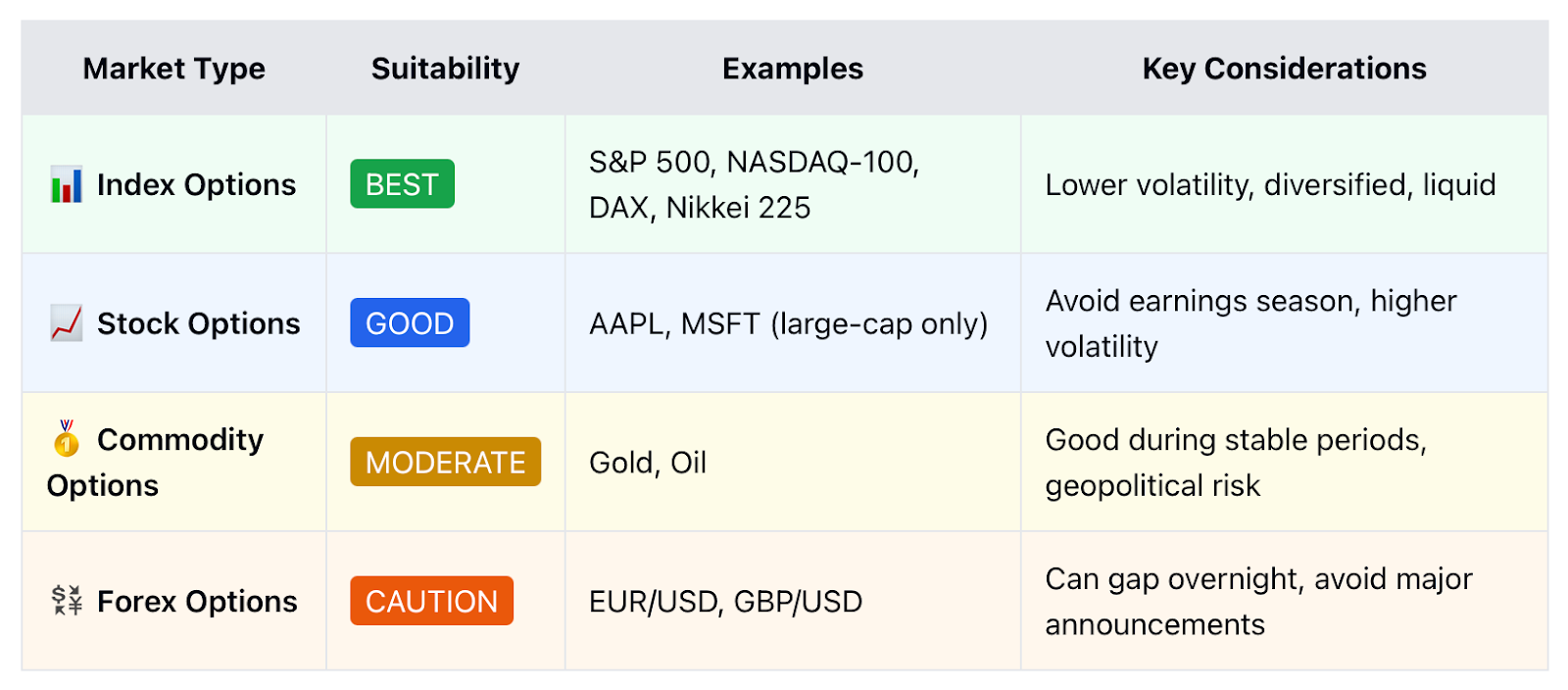The image size is (1568, 690).
Task: Click the gold medal icon beside Commodity Options
Action: [67, 439]
